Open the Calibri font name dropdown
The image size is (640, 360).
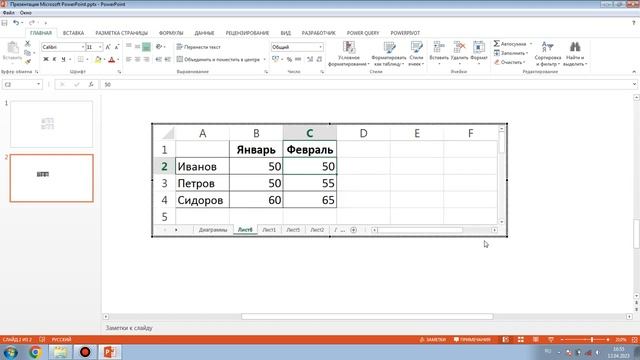point(82,47)
